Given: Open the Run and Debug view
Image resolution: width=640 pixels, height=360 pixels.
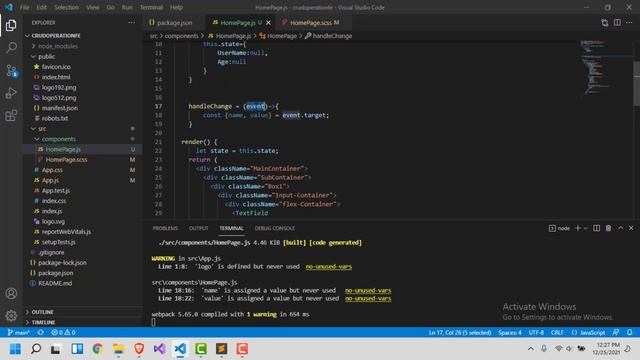Looking at the screenshot, I should (11, 93).
